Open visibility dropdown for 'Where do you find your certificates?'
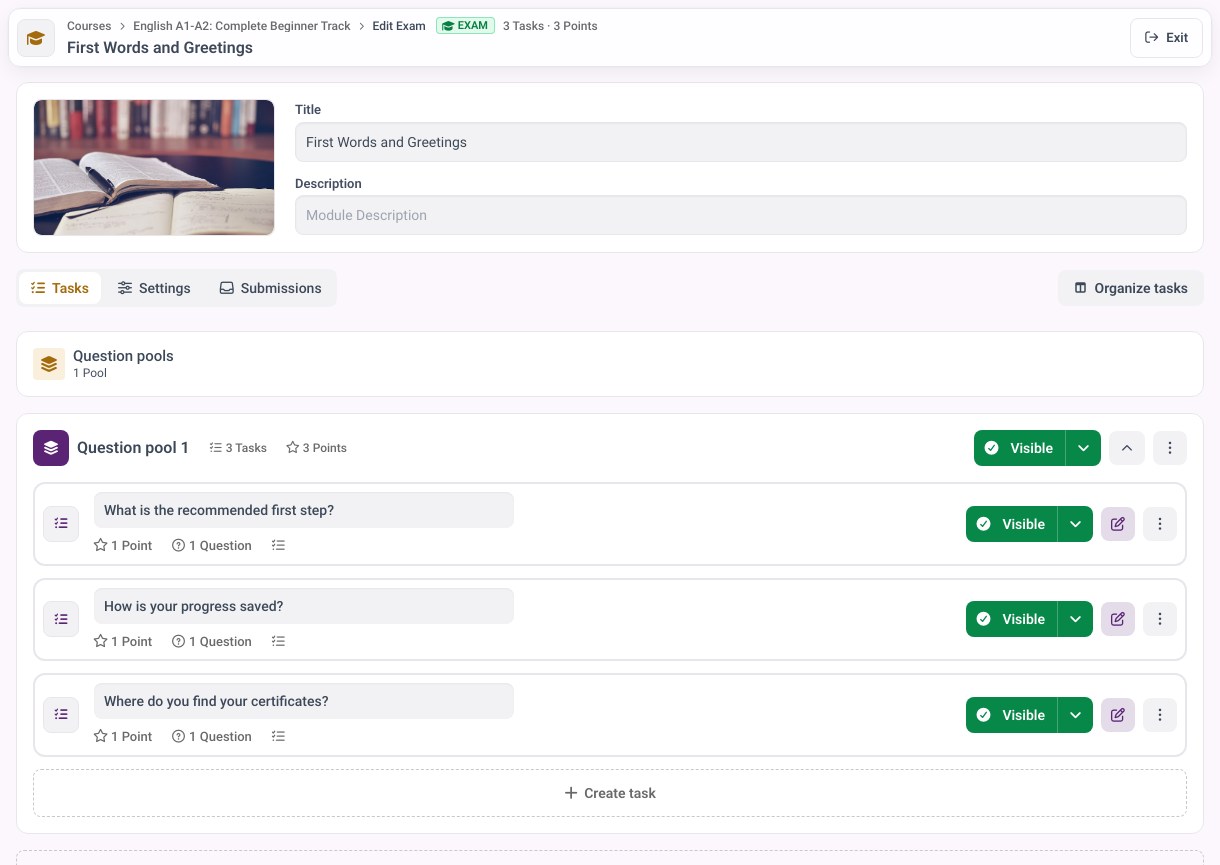The width and height of the screenshot is (1220, 865). point(1075,715)
